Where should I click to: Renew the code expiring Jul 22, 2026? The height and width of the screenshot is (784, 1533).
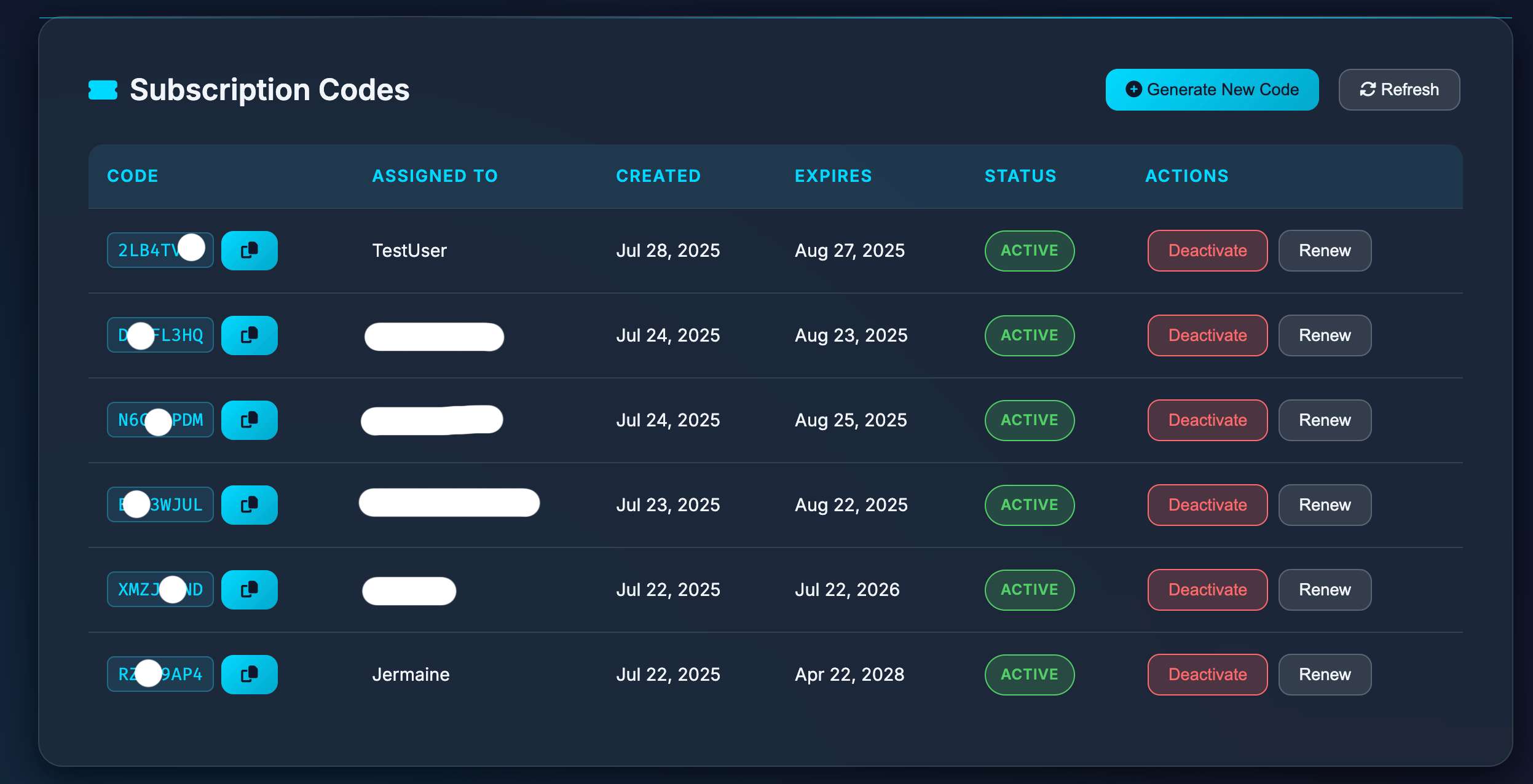[1324, 589]
